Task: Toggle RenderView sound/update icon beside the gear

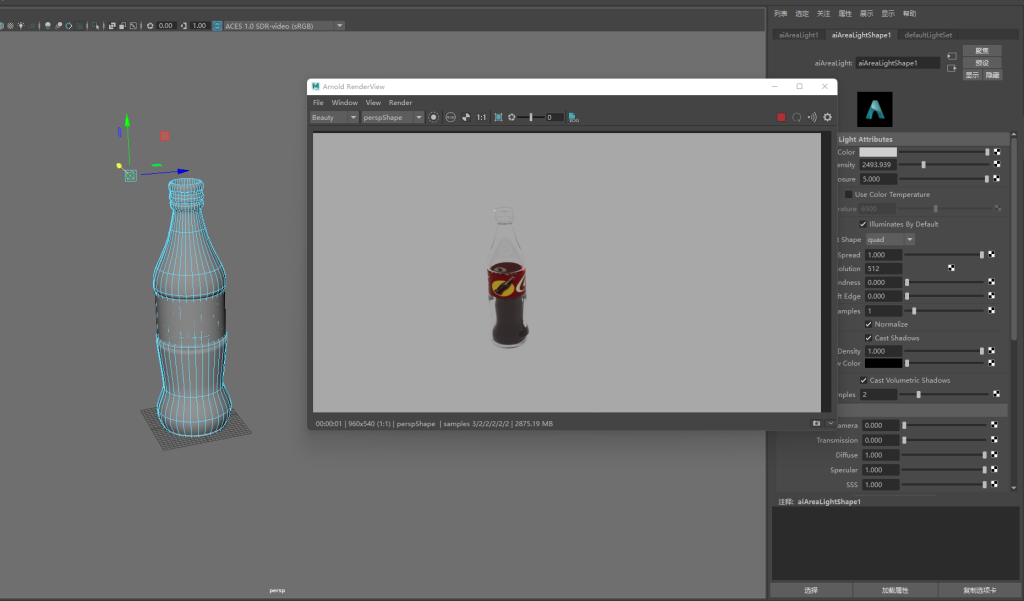Action: point(812,118)
